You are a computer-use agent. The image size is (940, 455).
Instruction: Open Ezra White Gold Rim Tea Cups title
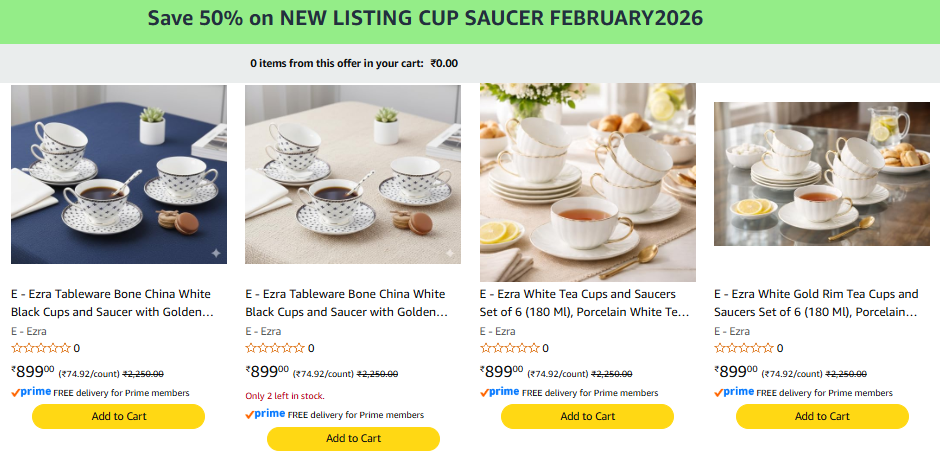tap(816, 303)
